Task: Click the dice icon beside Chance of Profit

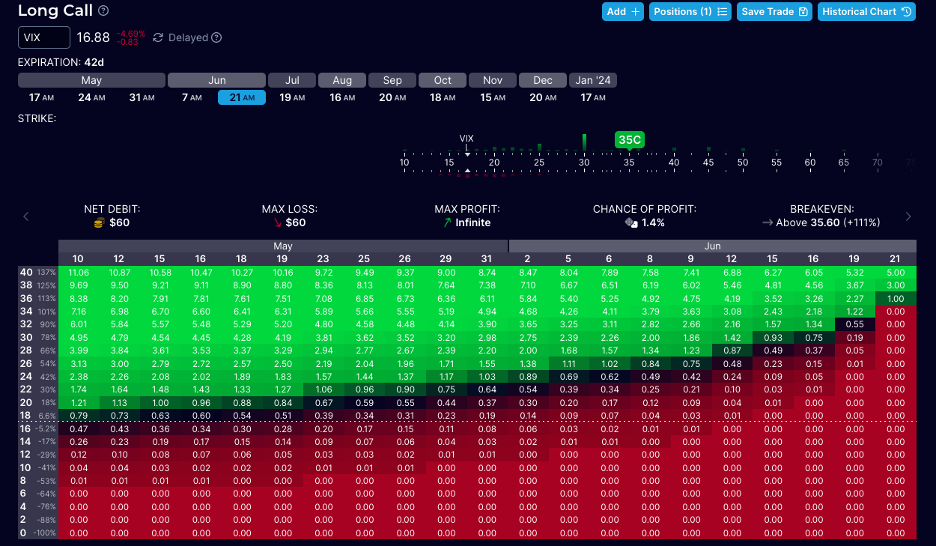Action: tap(631, 223)
